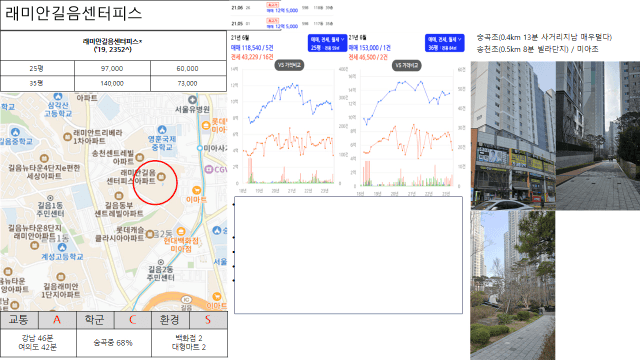Viewport: 640px width, 360px height.
Task: Click the 73,000 price cell
Action: click(187, 83)
